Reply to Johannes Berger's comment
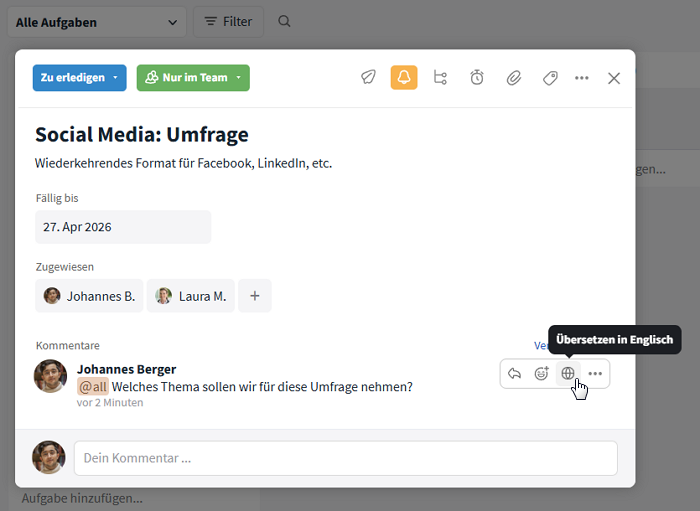This screenshot has height=511, width=700. point(514,373)
